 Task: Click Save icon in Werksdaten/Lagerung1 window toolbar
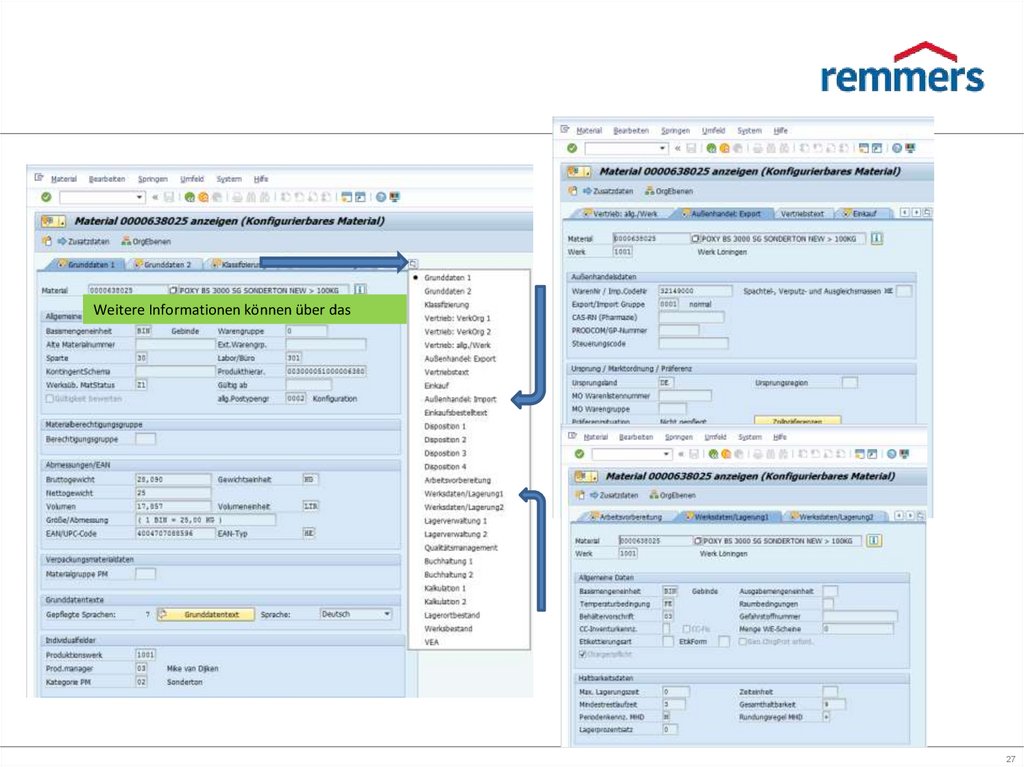pos(694,453)
